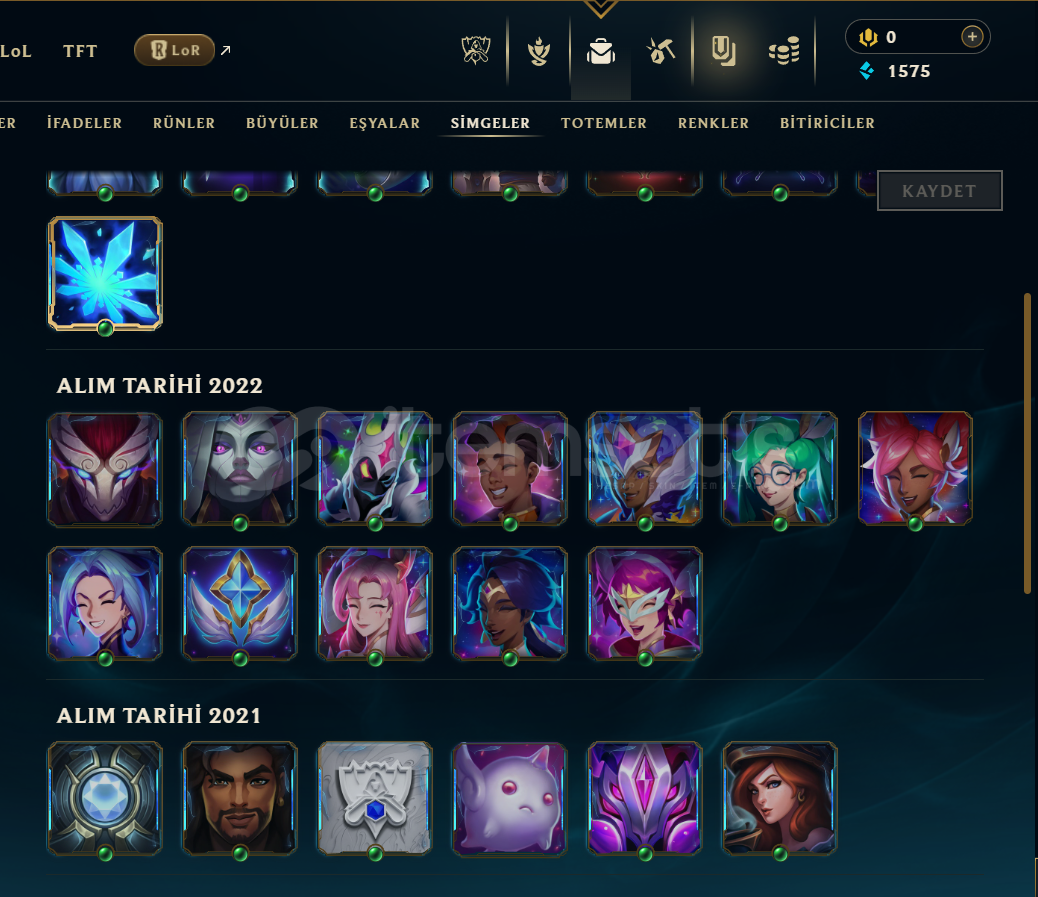
Task: Launch LoR via the arrow icon
Action: 226,50
